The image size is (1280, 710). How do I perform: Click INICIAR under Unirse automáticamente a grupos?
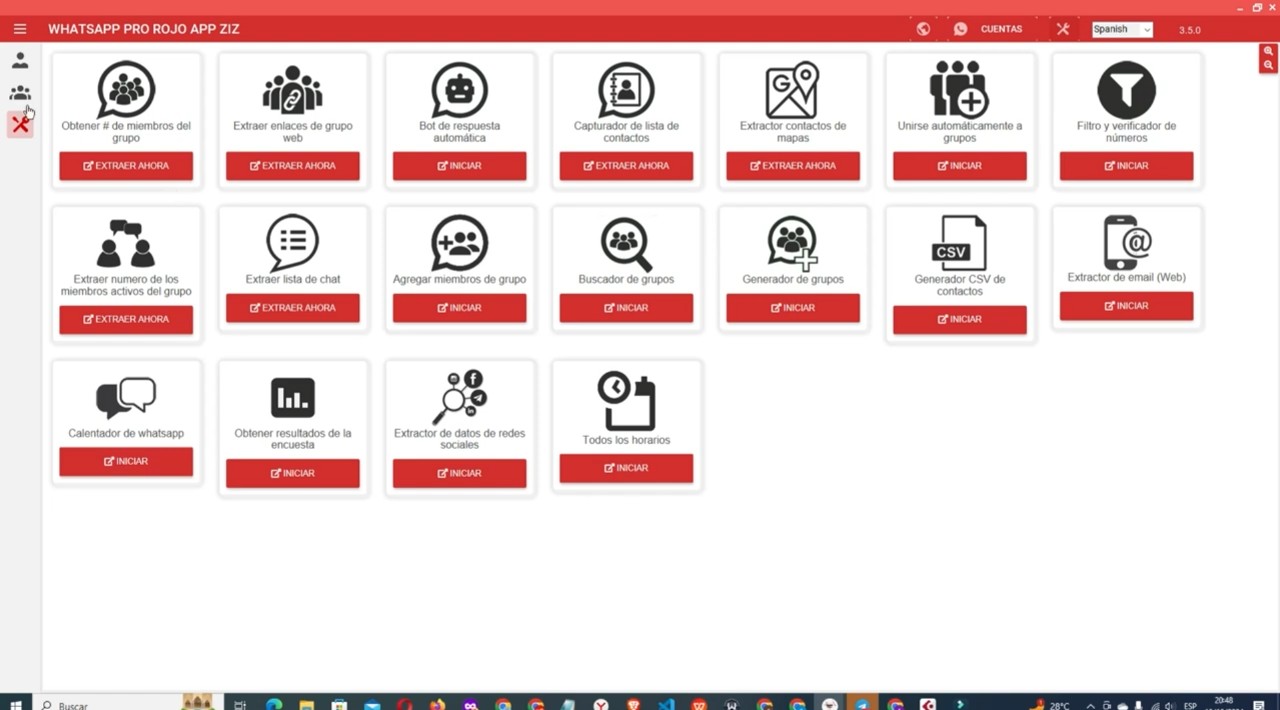pos(960,166)
